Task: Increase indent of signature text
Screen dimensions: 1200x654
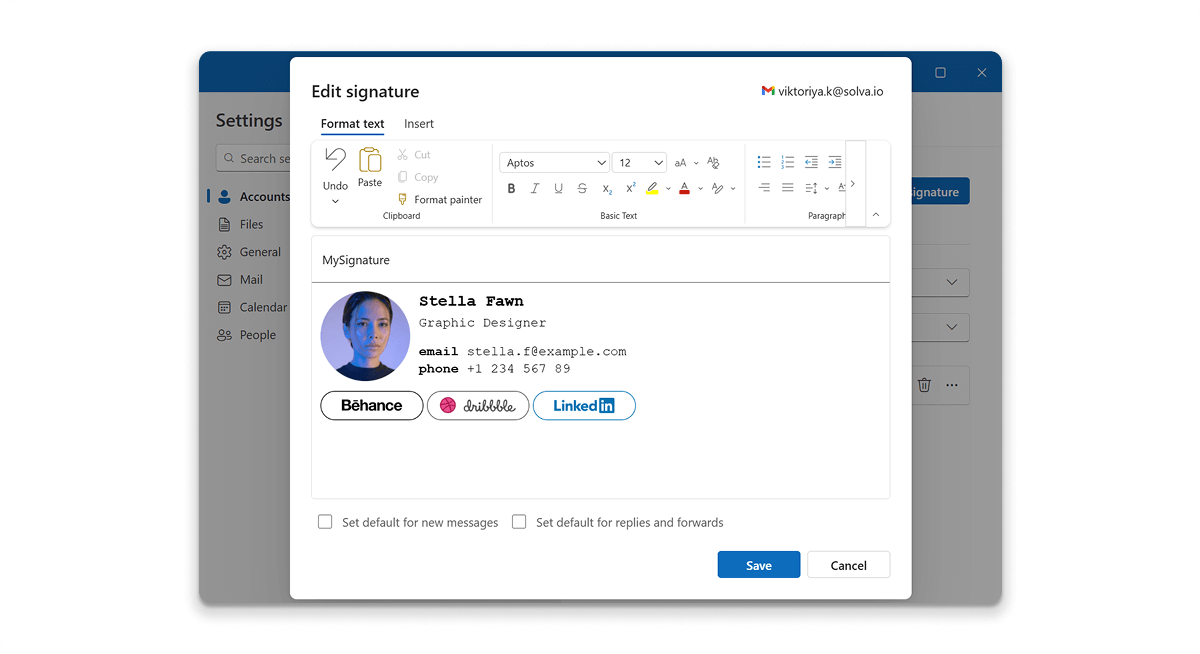Action: click(836, 161)
